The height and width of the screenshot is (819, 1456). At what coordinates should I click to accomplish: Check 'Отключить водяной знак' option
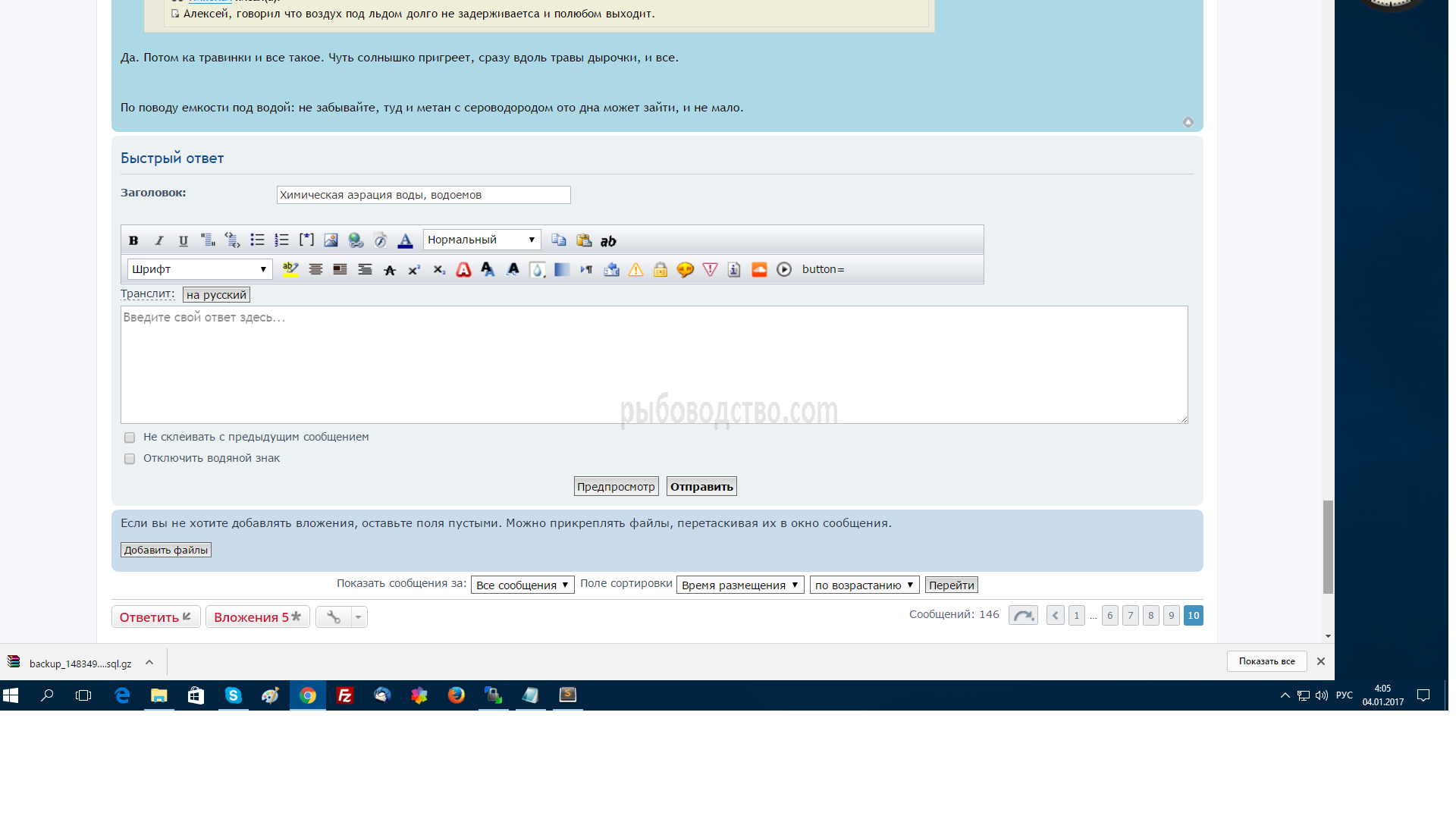tap(130, 459)
